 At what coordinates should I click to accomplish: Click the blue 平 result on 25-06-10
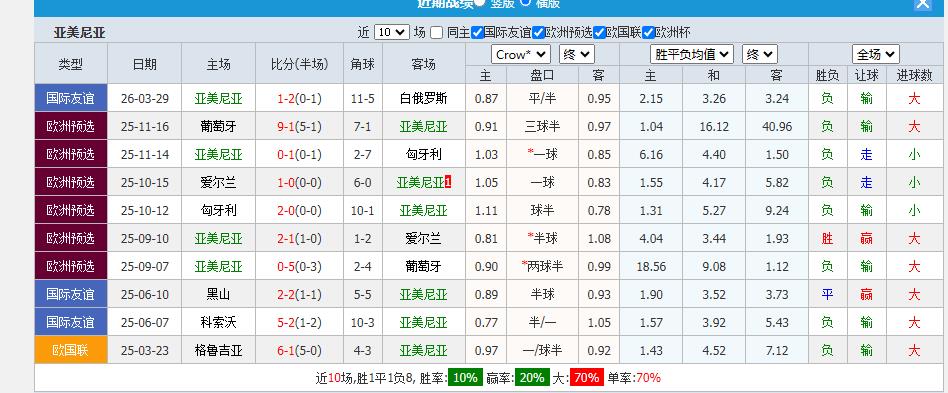pyautogui.click(x=827, y=294)
